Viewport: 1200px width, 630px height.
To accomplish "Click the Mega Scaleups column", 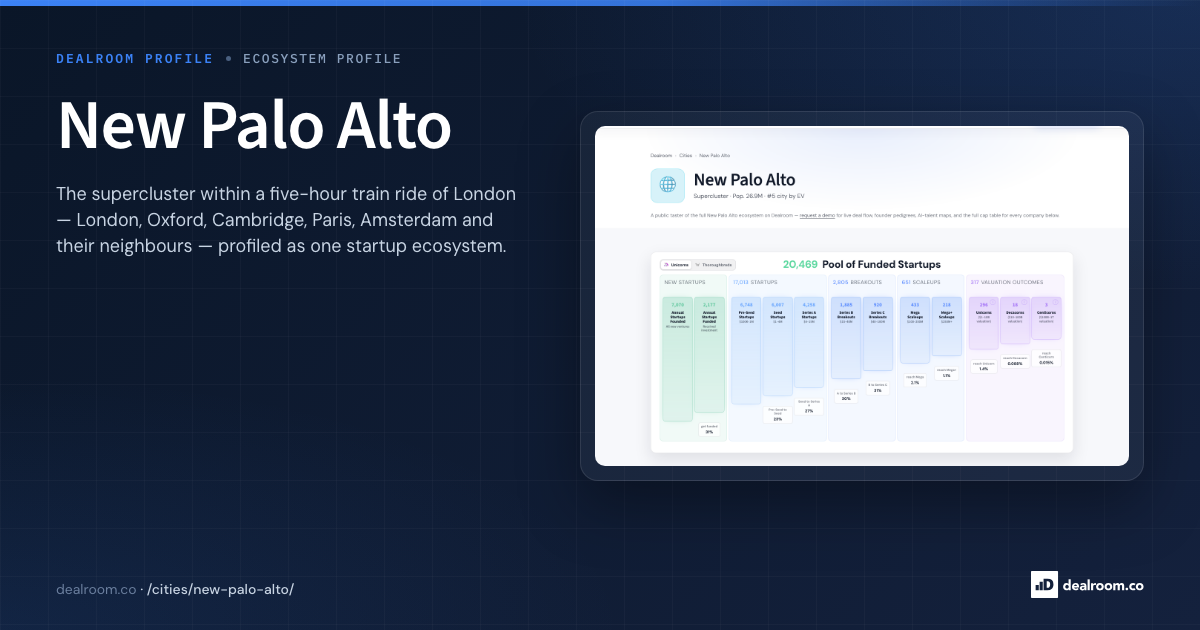I will click(915, 329).
